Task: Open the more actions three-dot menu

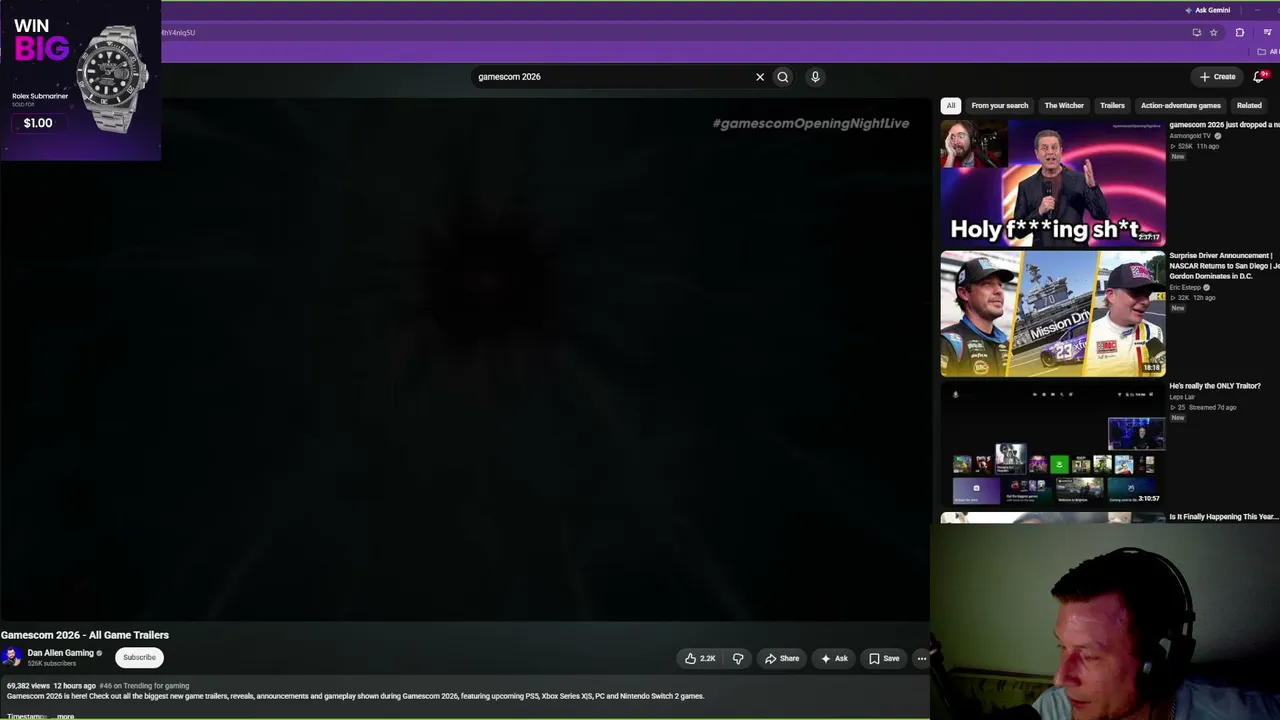Action: pyautogui.click(x=922, y=658)
